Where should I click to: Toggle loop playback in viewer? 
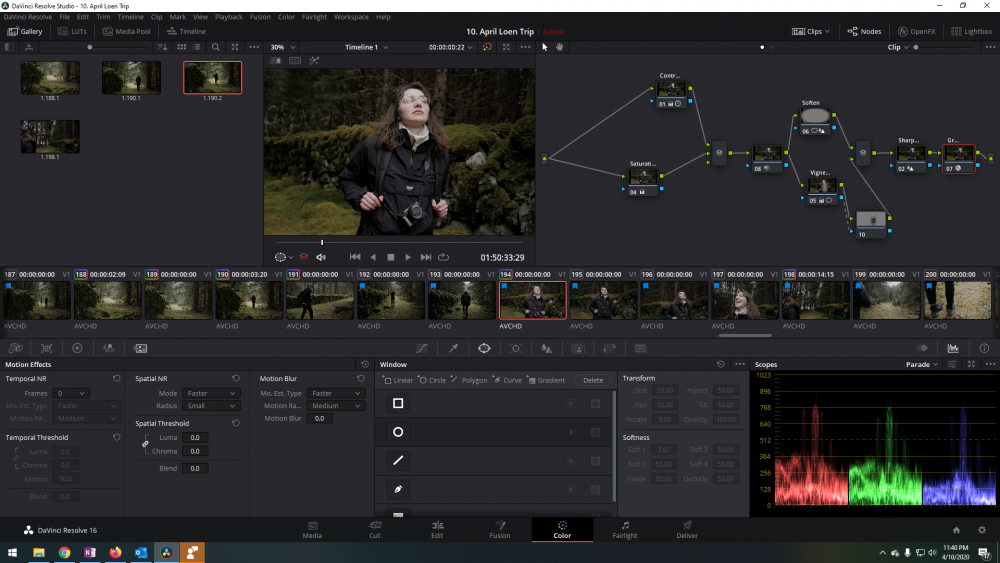coord(443,257)
